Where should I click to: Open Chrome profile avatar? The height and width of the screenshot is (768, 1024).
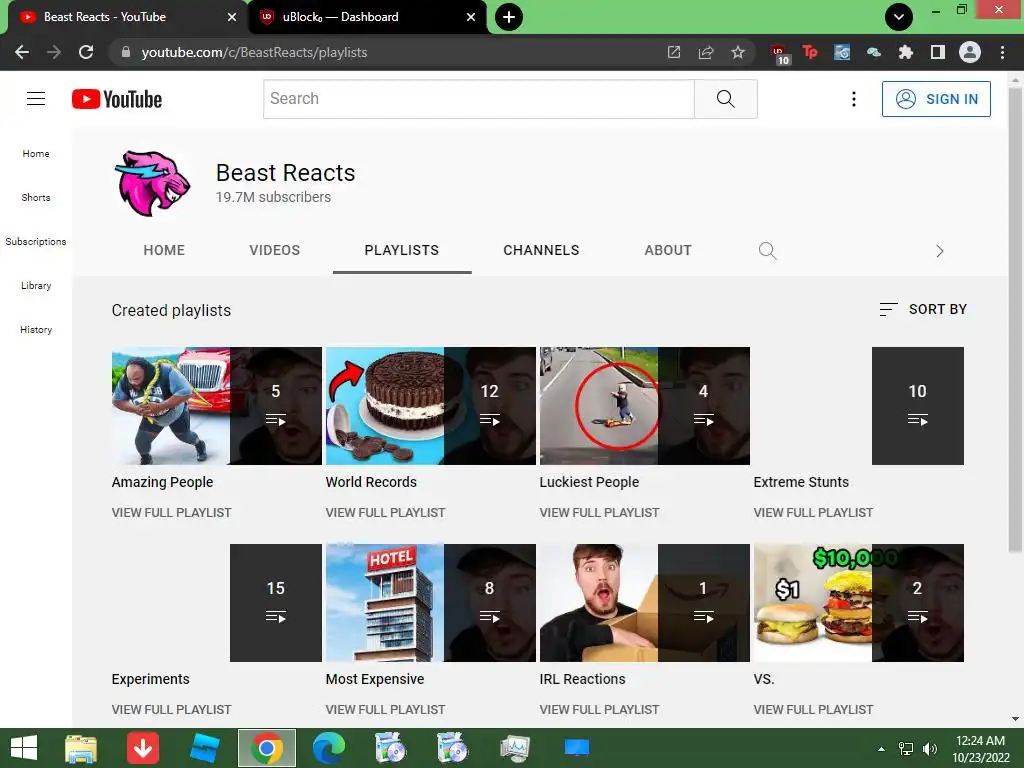pos(970,52)
